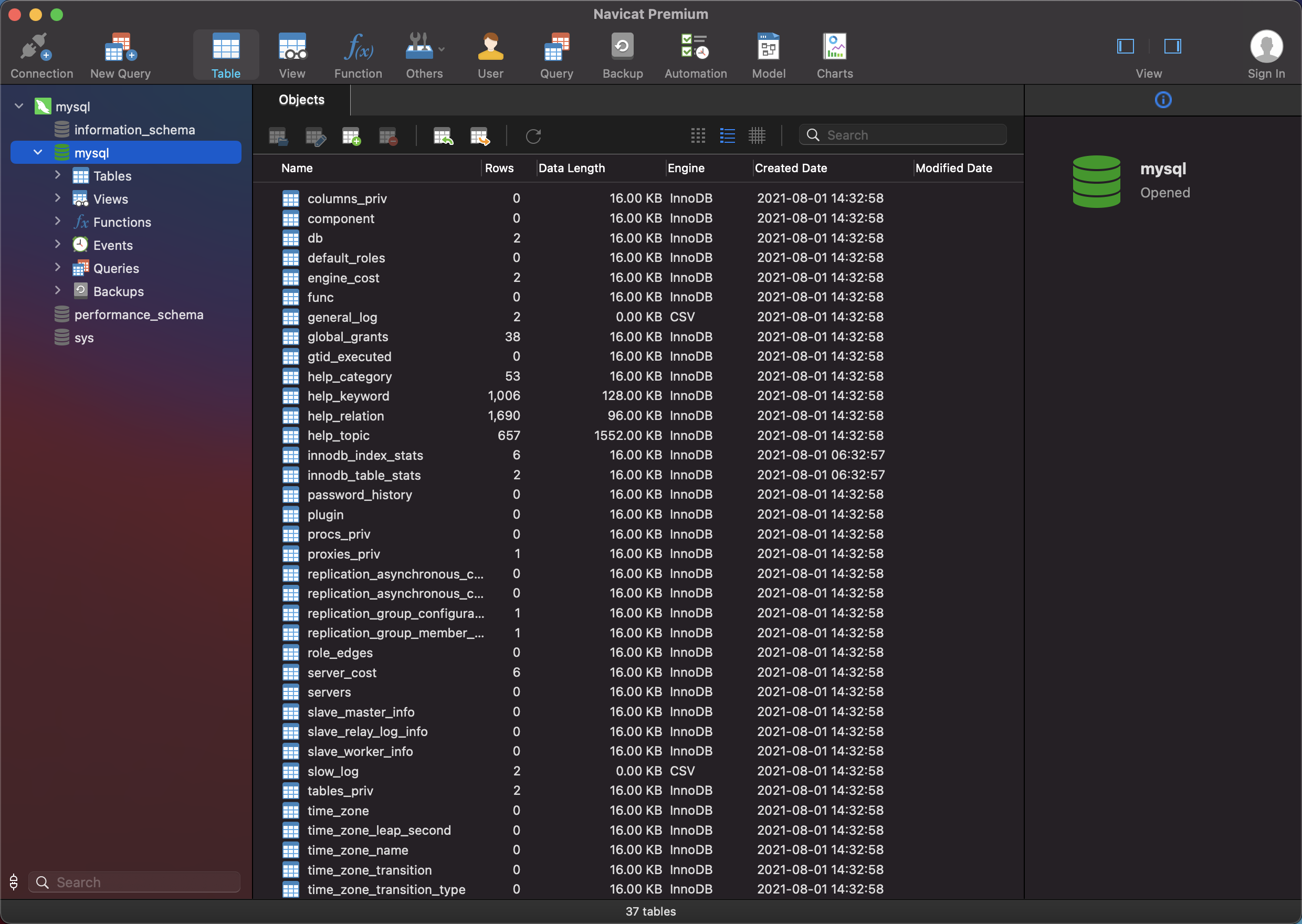The height and width of the screenshot is (924, 1302).
Task: Select the help_topic table row
Action: (339, 435)
